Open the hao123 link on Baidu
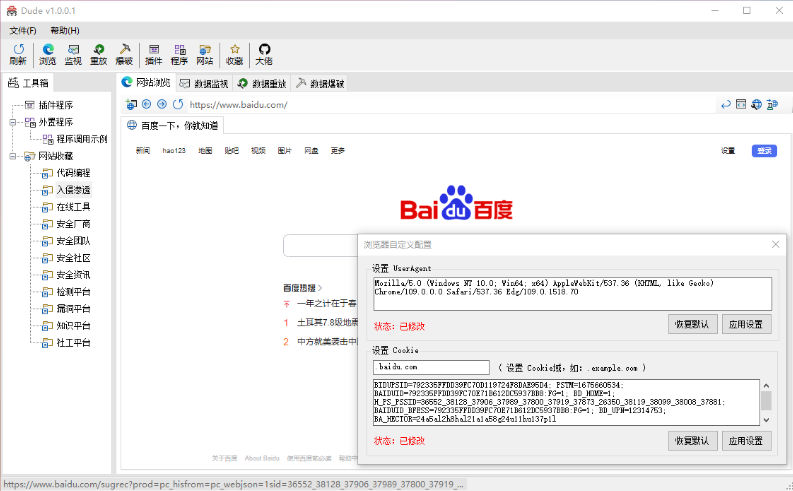Image resolution: width=793 pixels, height=491 pixels. (x=174, y=151)
